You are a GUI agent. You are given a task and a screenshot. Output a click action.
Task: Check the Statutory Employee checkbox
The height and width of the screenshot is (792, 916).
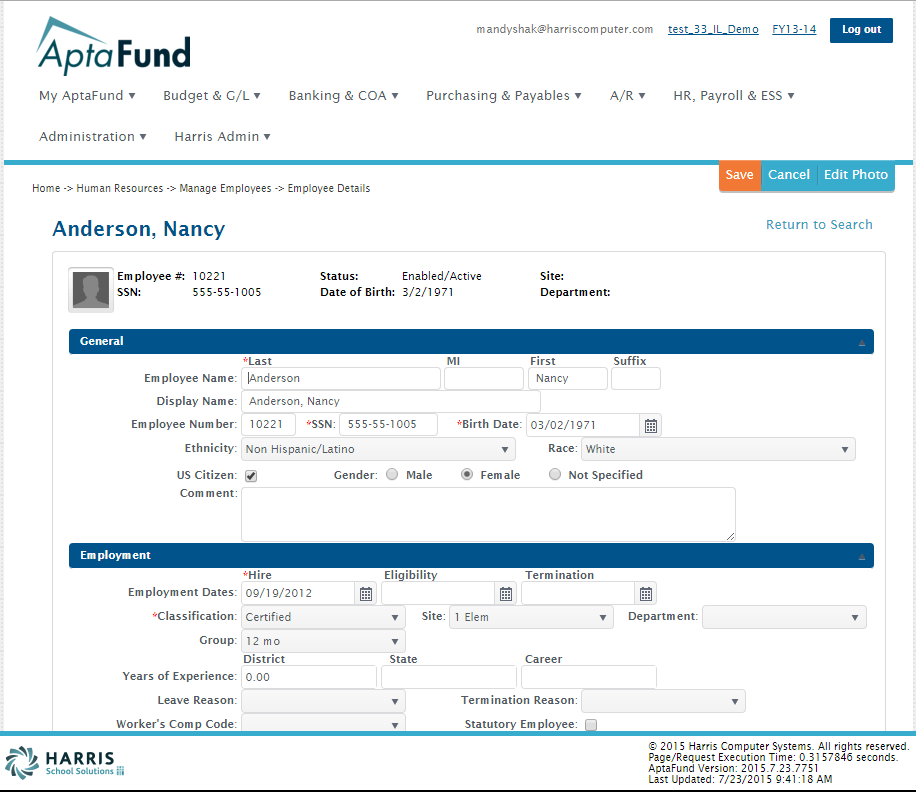click(x=591, y=725)
